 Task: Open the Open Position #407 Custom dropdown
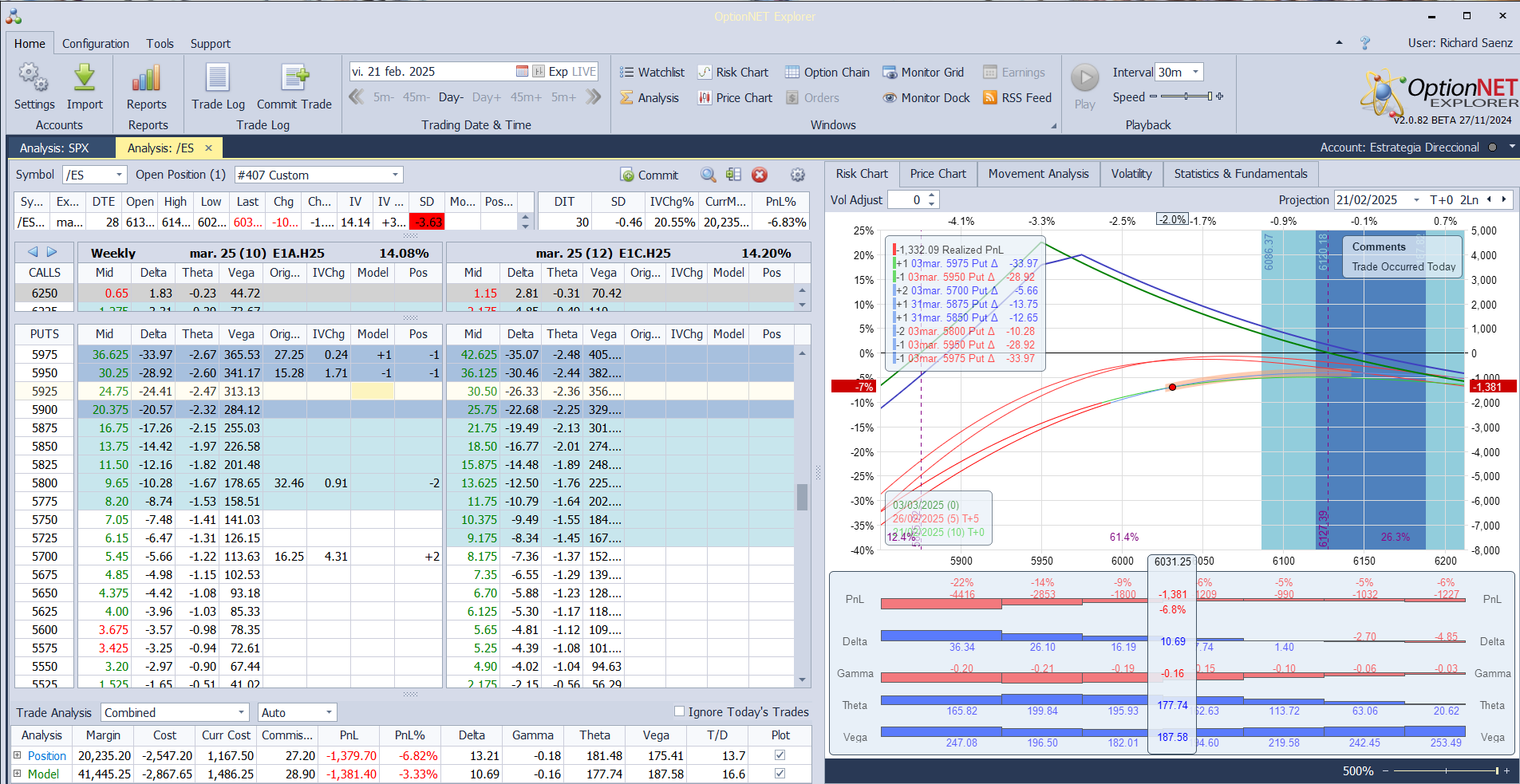click(x=395, y=175)
